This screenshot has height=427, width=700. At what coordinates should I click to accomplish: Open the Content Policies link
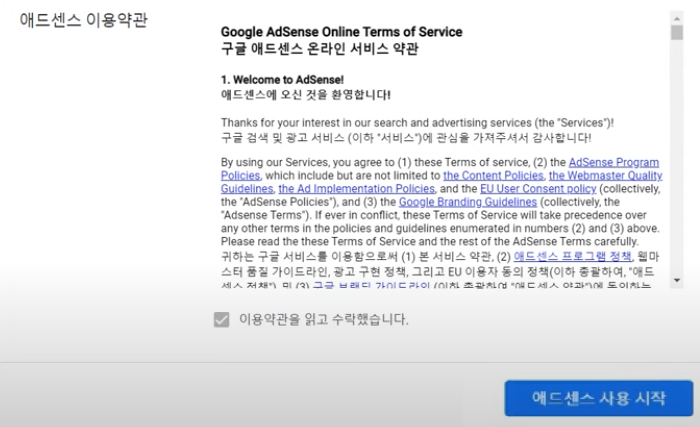493,176
